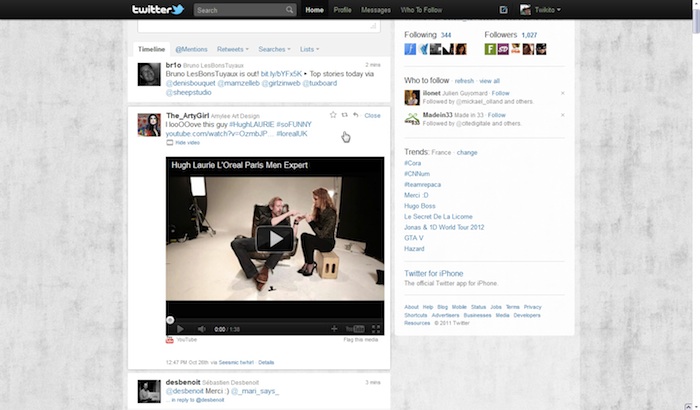Image resolution: width=700 pixels, height=410 pixels.
Task: Open Messages in the top navigation
Action: 376,10
